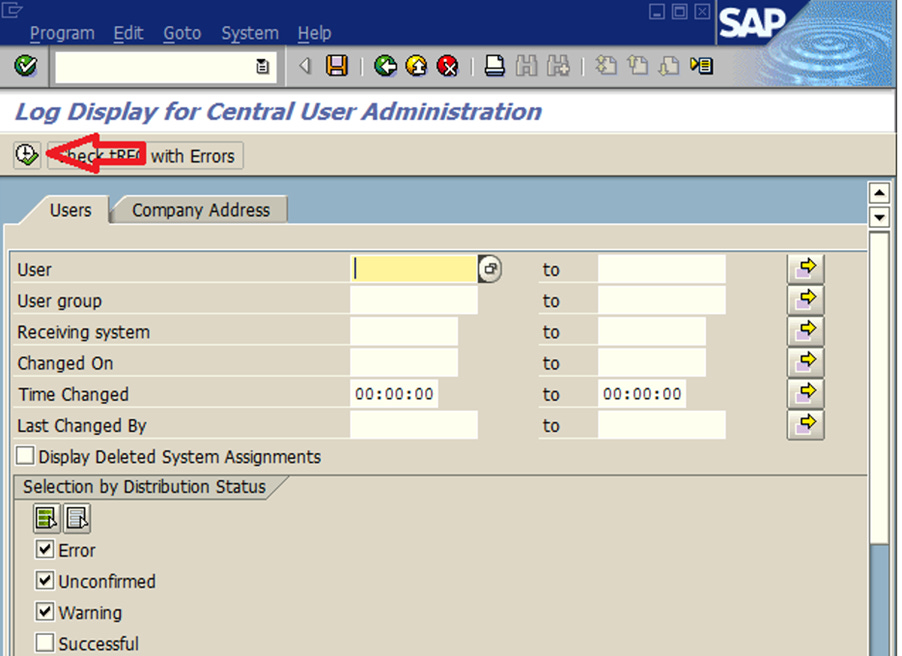Click the Execute clock icon
This screenshot has width=902, height=656.
pos(26,155)
